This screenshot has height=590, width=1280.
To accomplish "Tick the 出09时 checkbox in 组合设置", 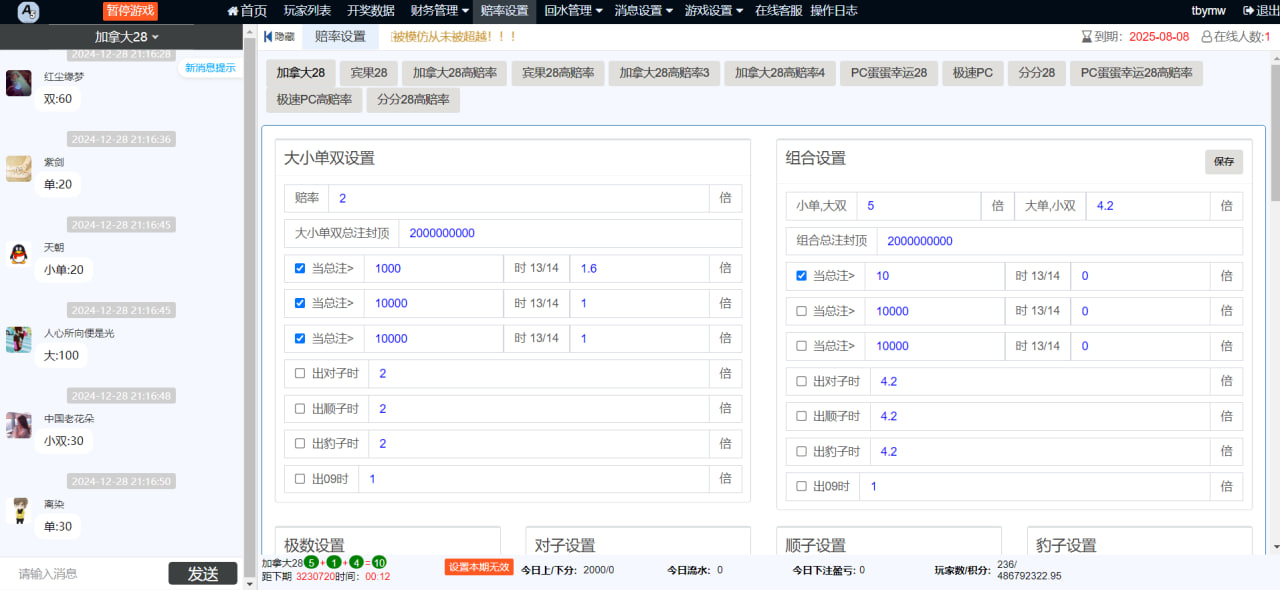I will point(801,486).
